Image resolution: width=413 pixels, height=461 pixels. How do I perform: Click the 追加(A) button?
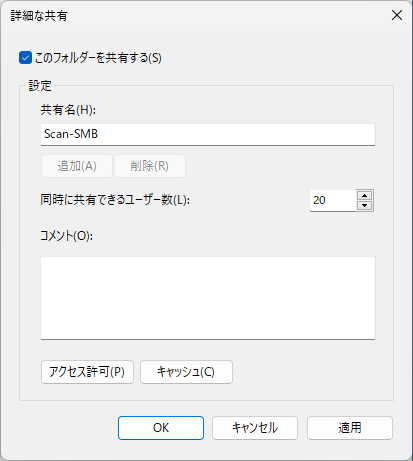77,166
